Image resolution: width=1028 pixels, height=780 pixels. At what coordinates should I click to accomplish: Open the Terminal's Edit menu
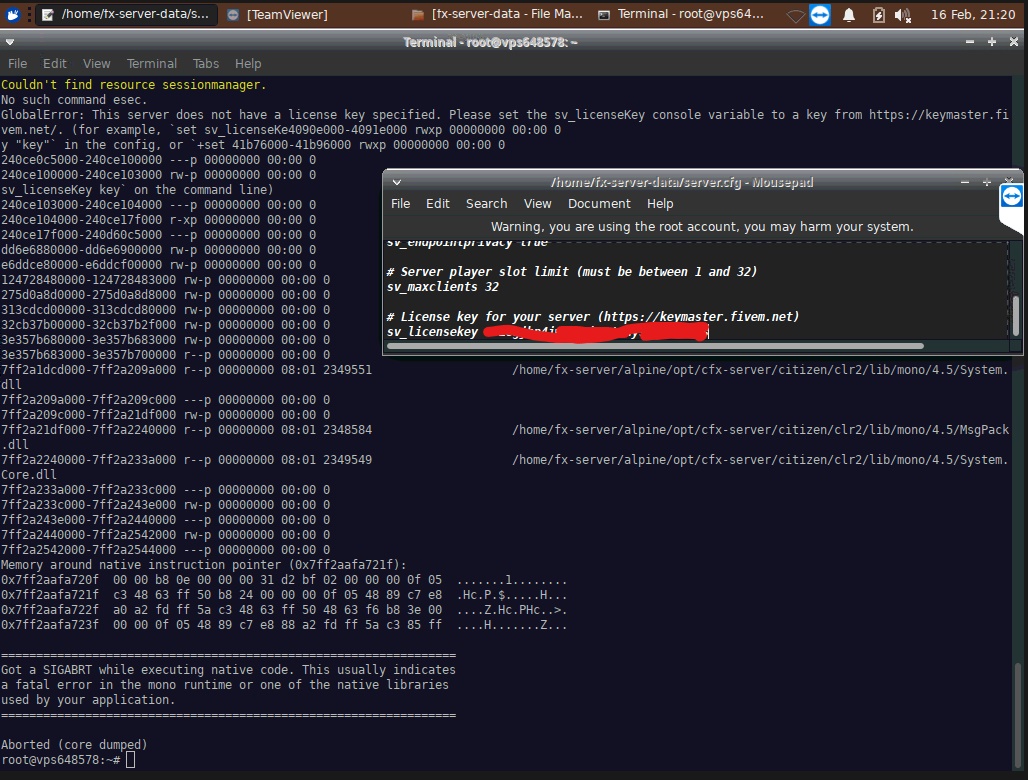point(55,63)
